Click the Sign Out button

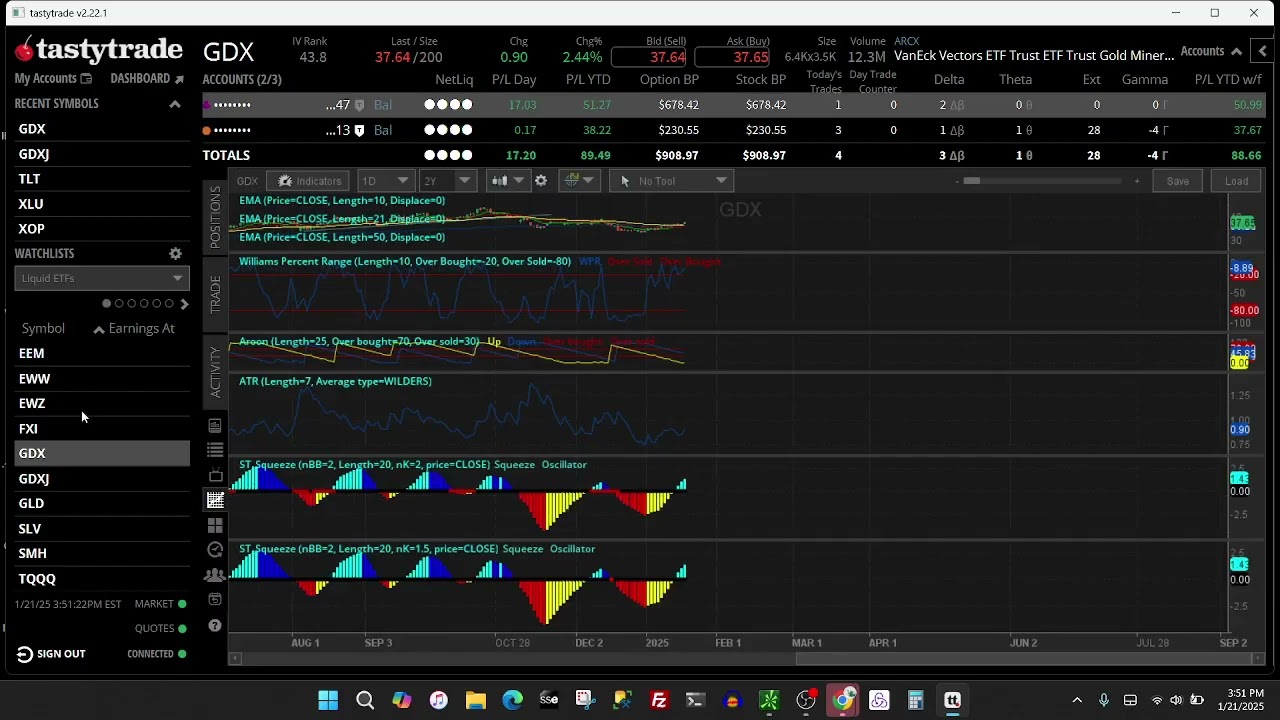(51, 654)
